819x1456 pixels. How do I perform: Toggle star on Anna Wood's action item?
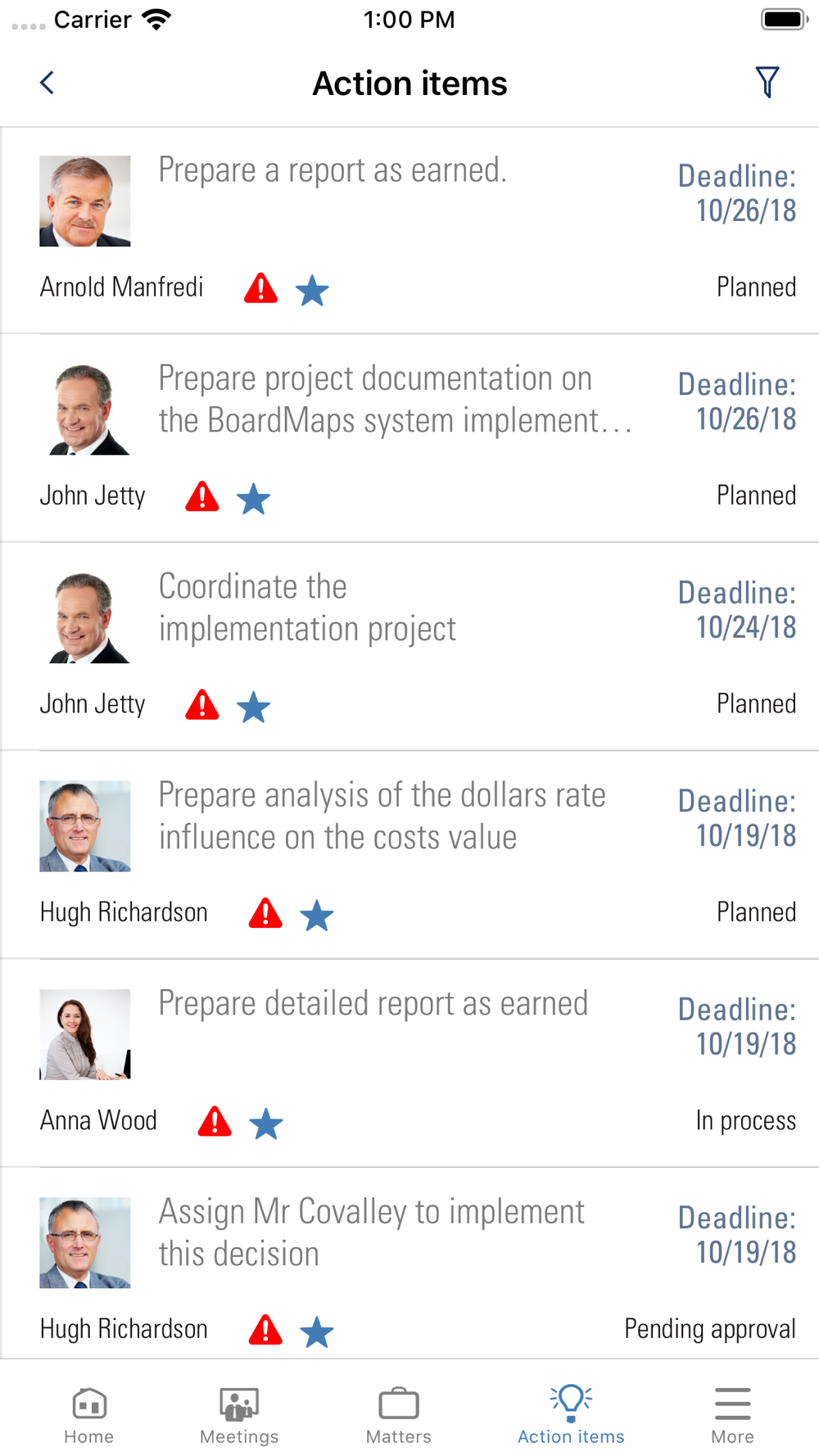pos(266,1124)
